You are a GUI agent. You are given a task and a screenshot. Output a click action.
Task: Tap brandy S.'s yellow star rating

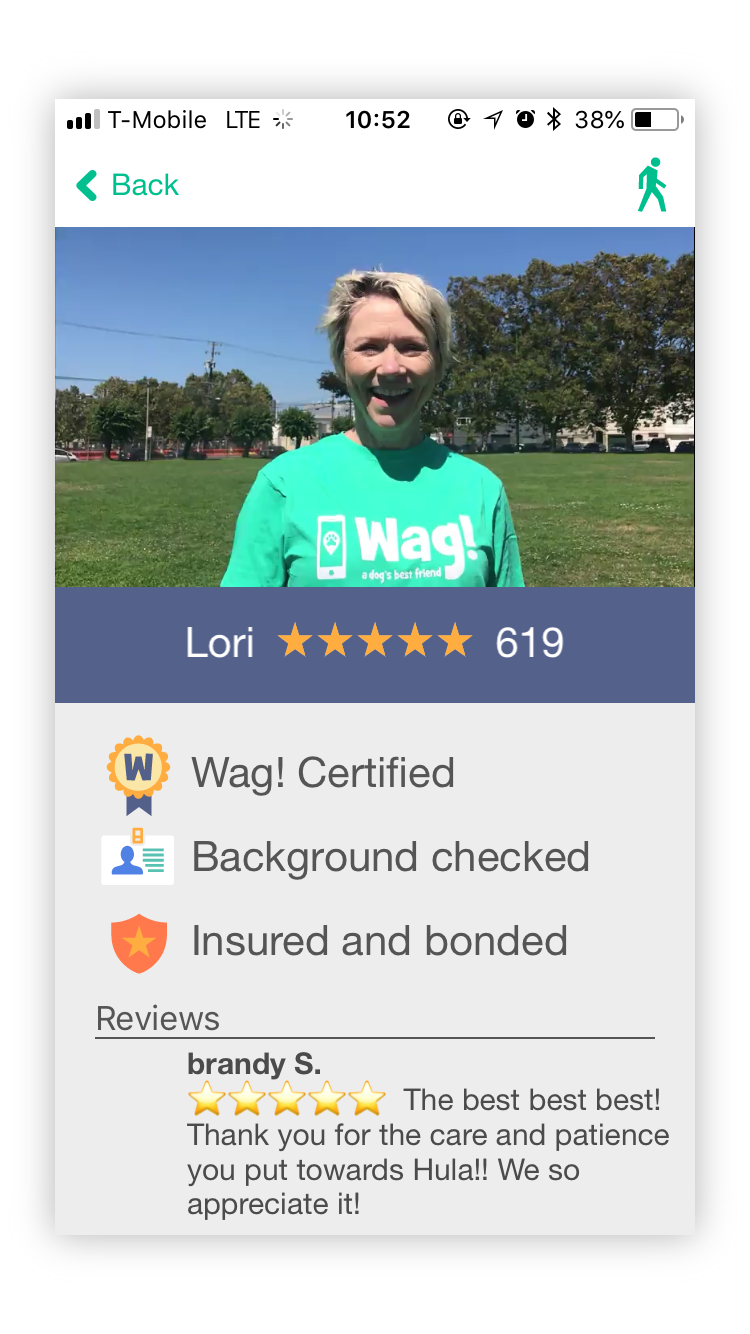[287, 1099]
